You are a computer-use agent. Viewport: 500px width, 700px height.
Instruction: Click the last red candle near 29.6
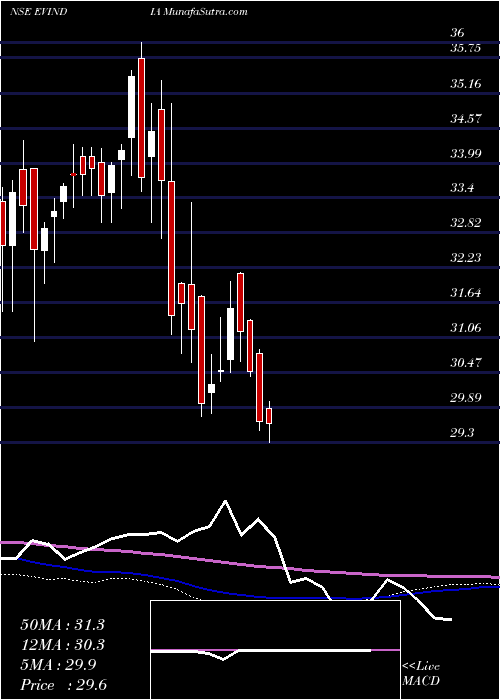269,416
